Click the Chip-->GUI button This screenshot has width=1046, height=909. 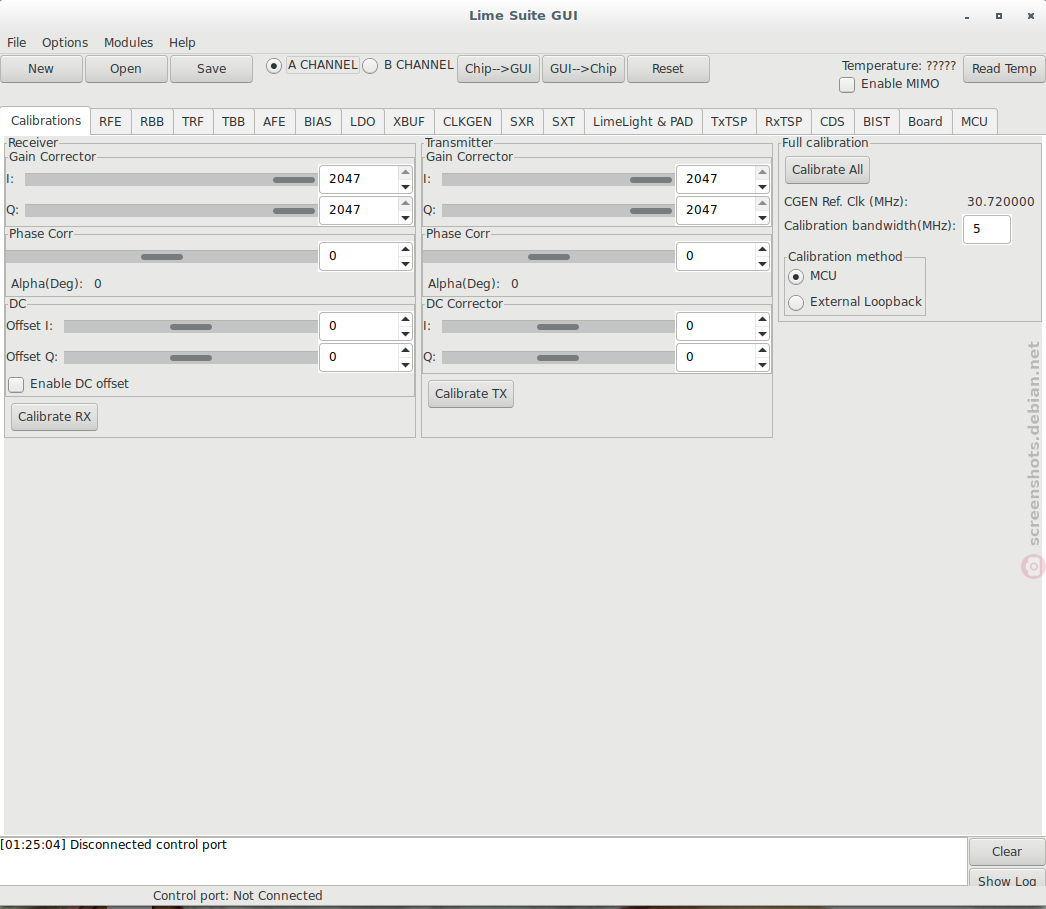498,69
